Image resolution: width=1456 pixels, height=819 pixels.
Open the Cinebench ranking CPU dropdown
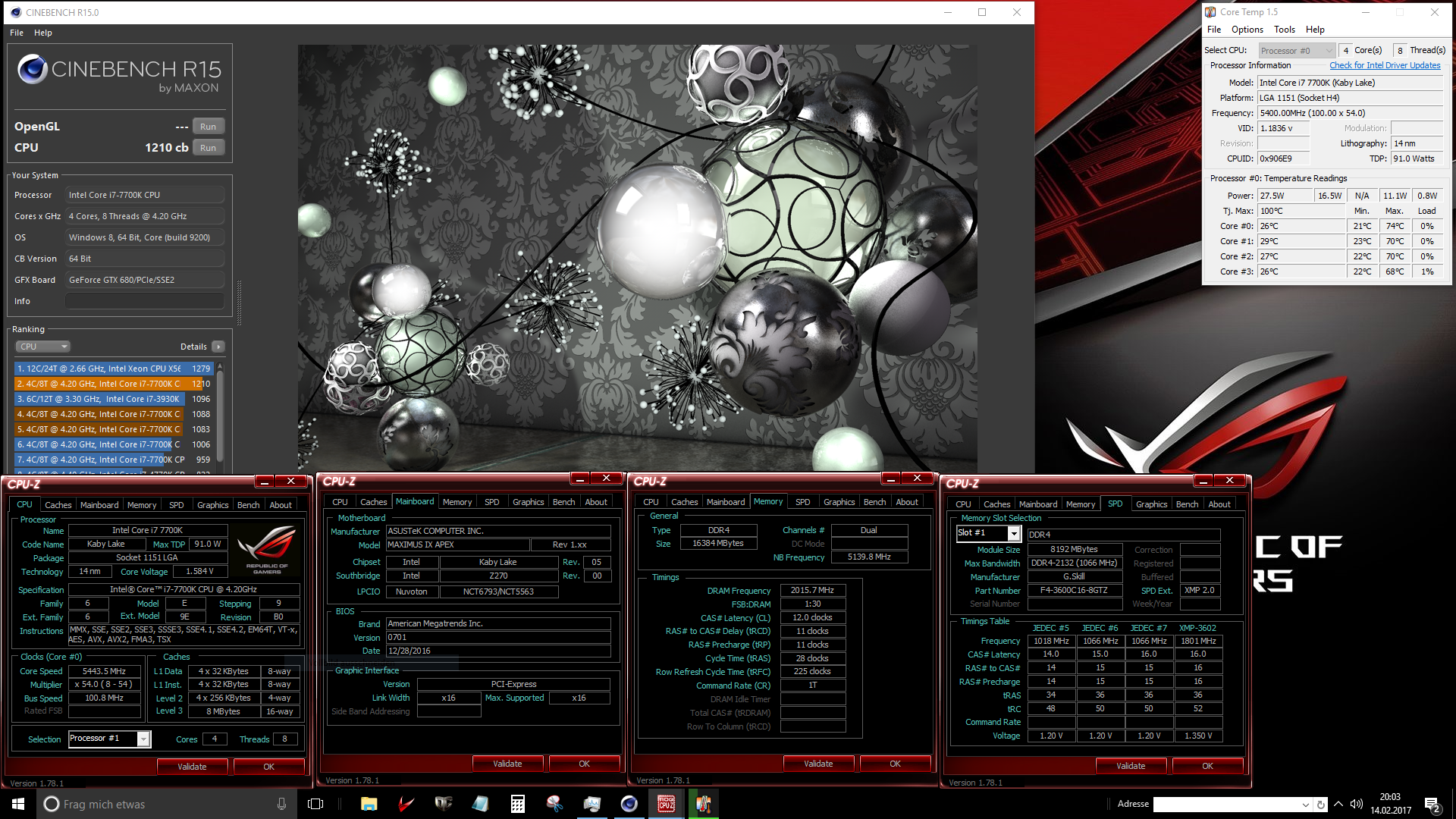(x=43, y=347)
